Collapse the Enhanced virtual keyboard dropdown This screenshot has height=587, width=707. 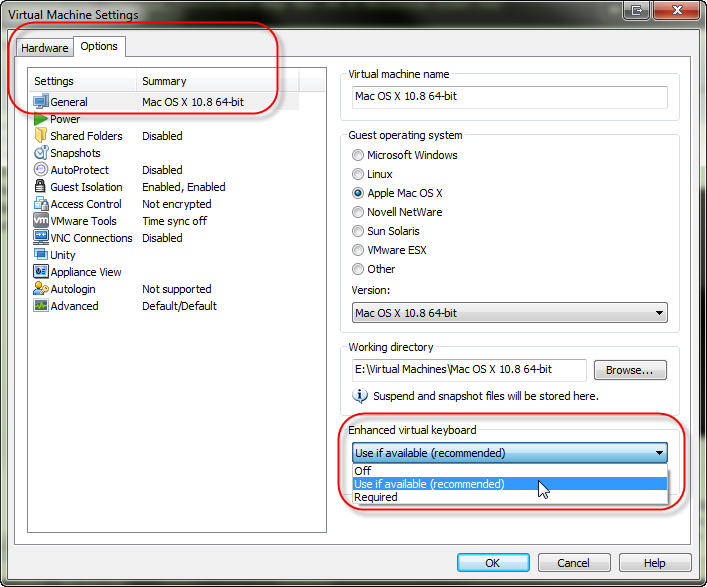510,453
